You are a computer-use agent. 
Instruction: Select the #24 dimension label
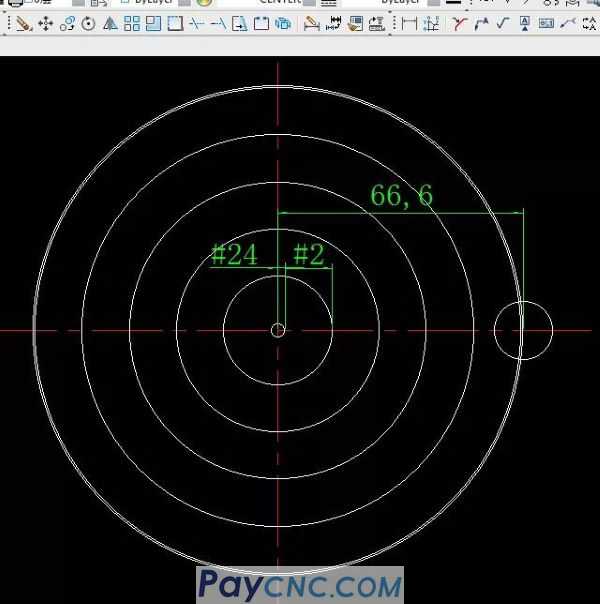(x=234, y=255)
